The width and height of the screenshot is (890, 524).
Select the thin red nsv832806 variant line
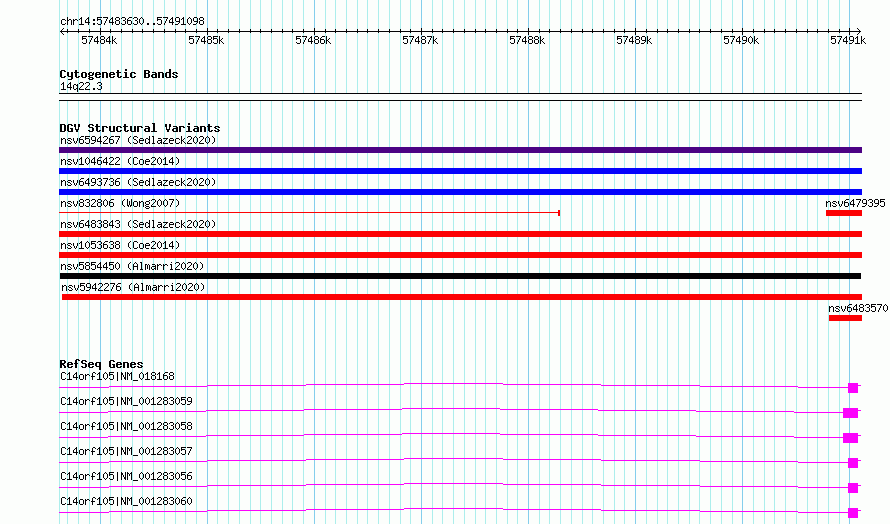(309, 213)
